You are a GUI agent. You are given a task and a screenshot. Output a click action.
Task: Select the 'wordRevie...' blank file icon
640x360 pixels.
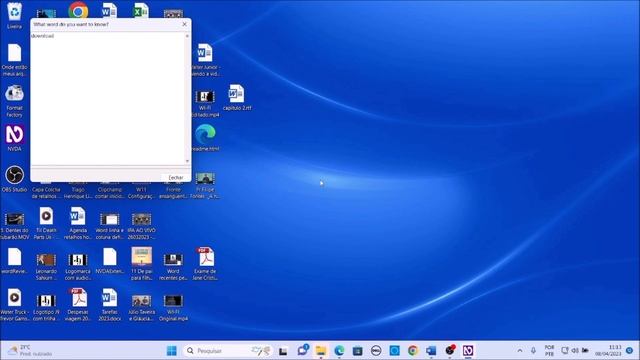(x=14, y=261)
